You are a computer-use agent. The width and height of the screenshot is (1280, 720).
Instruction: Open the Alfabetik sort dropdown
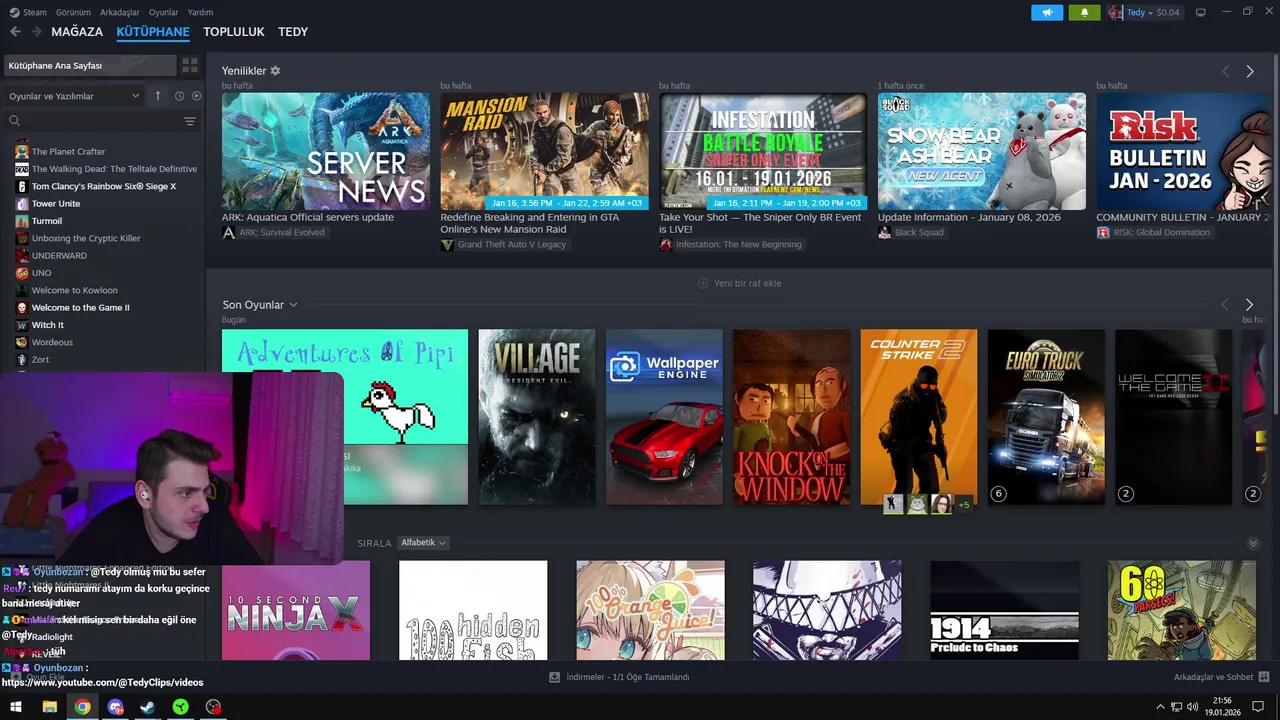[423, 543]
